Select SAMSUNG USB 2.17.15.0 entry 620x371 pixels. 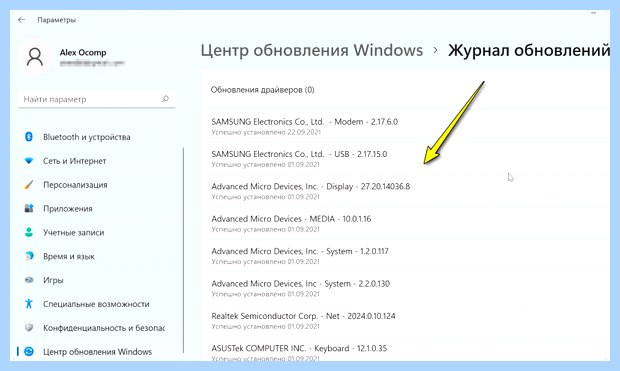coord(405,159)
